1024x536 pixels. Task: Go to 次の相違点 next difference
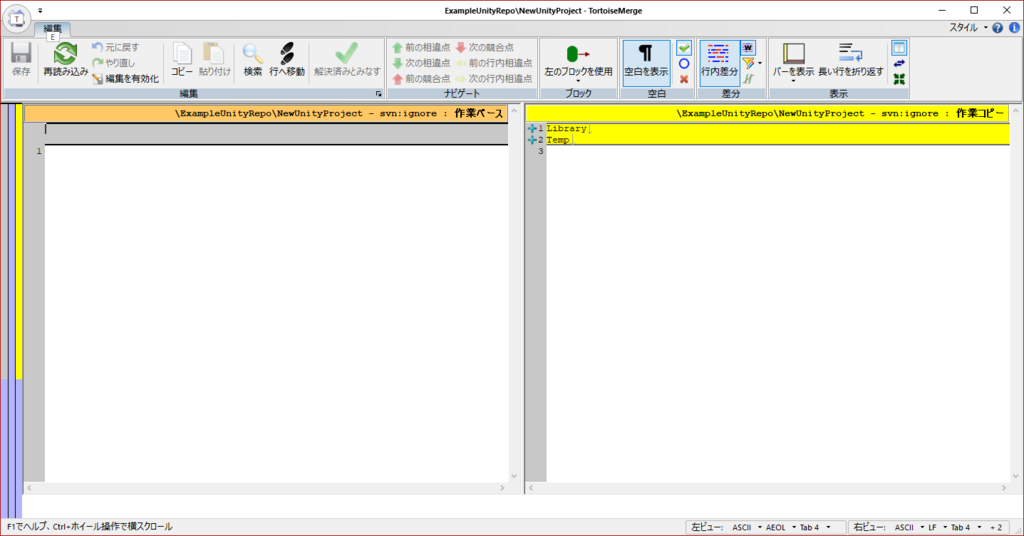pyautogui.click(x=421, y=63)
